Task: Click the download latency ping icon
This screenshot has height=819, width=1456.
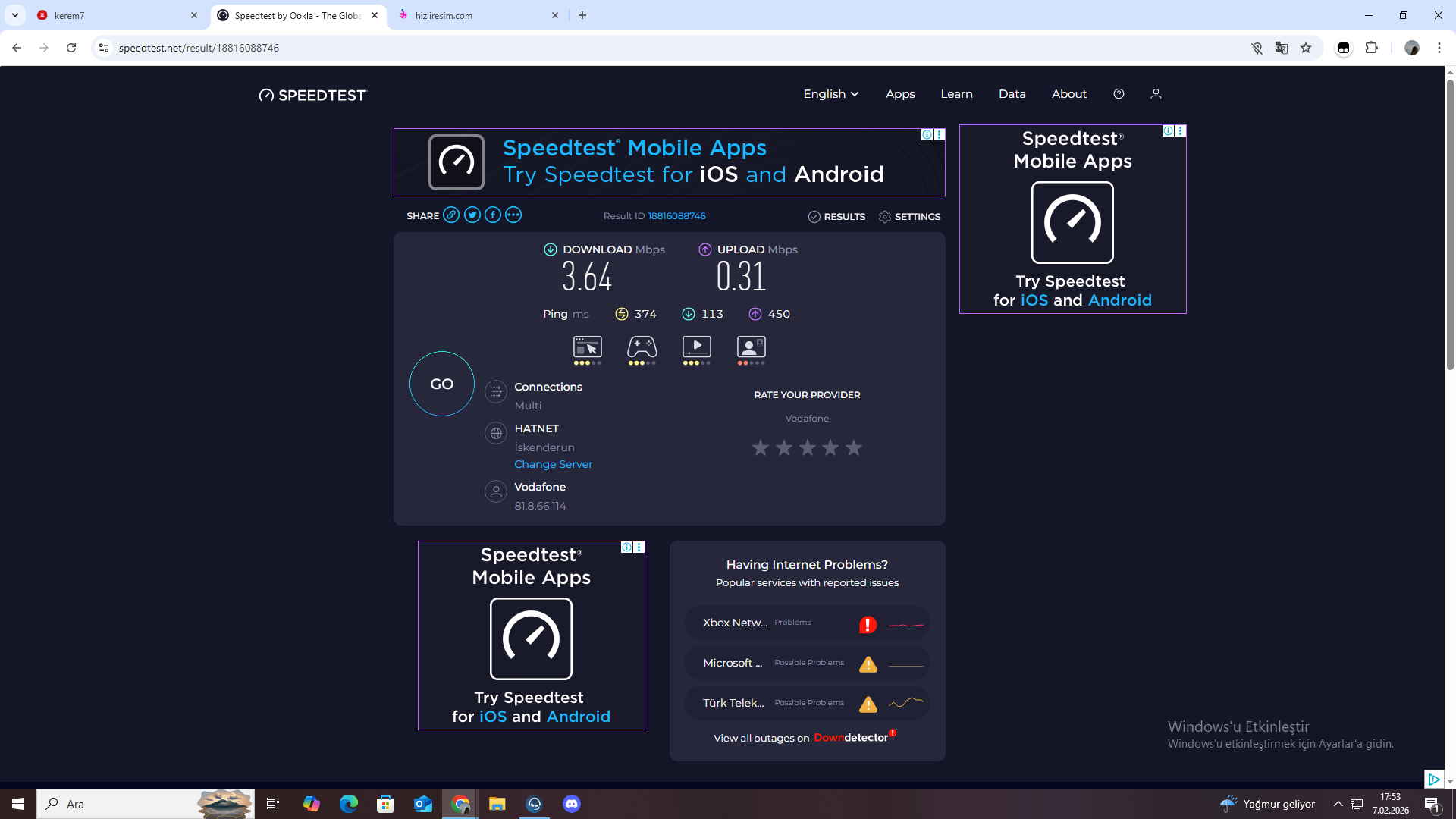Action: point(689,314)
